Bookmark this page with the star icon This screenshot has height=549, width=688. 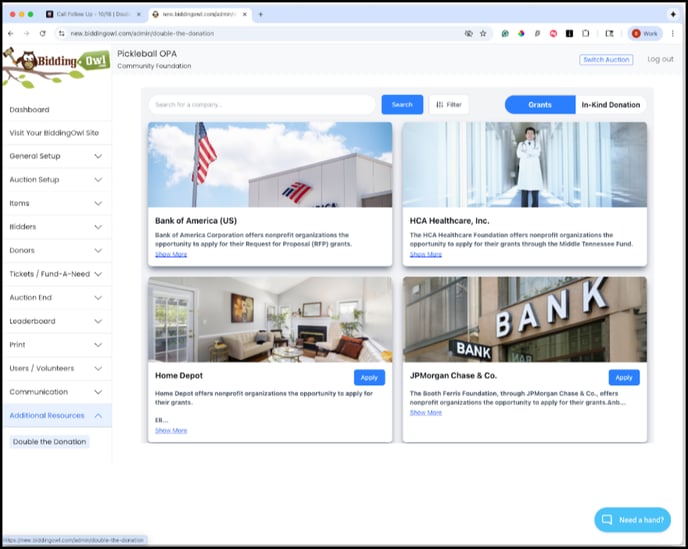[x=483, y=33]
